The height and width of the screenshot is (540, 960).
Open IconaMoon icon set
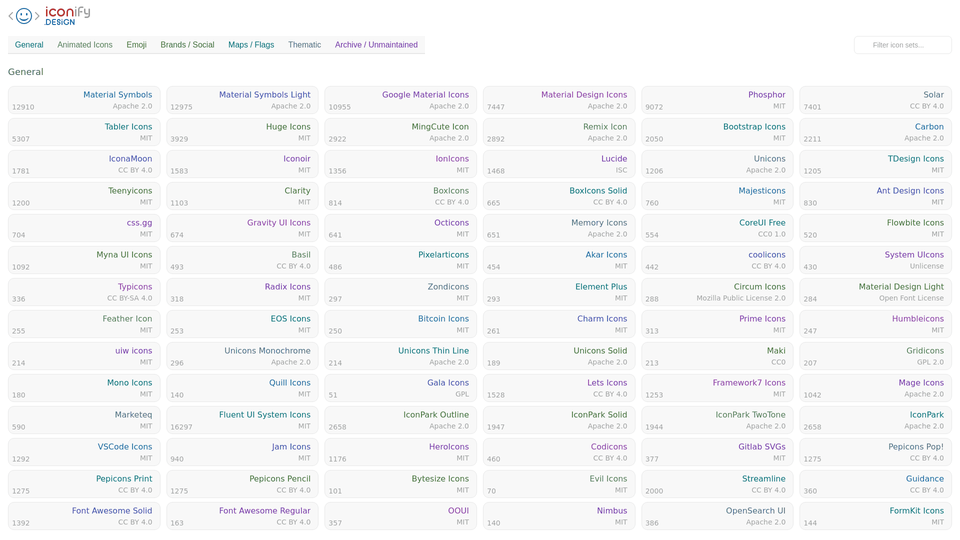coord(84,164)
